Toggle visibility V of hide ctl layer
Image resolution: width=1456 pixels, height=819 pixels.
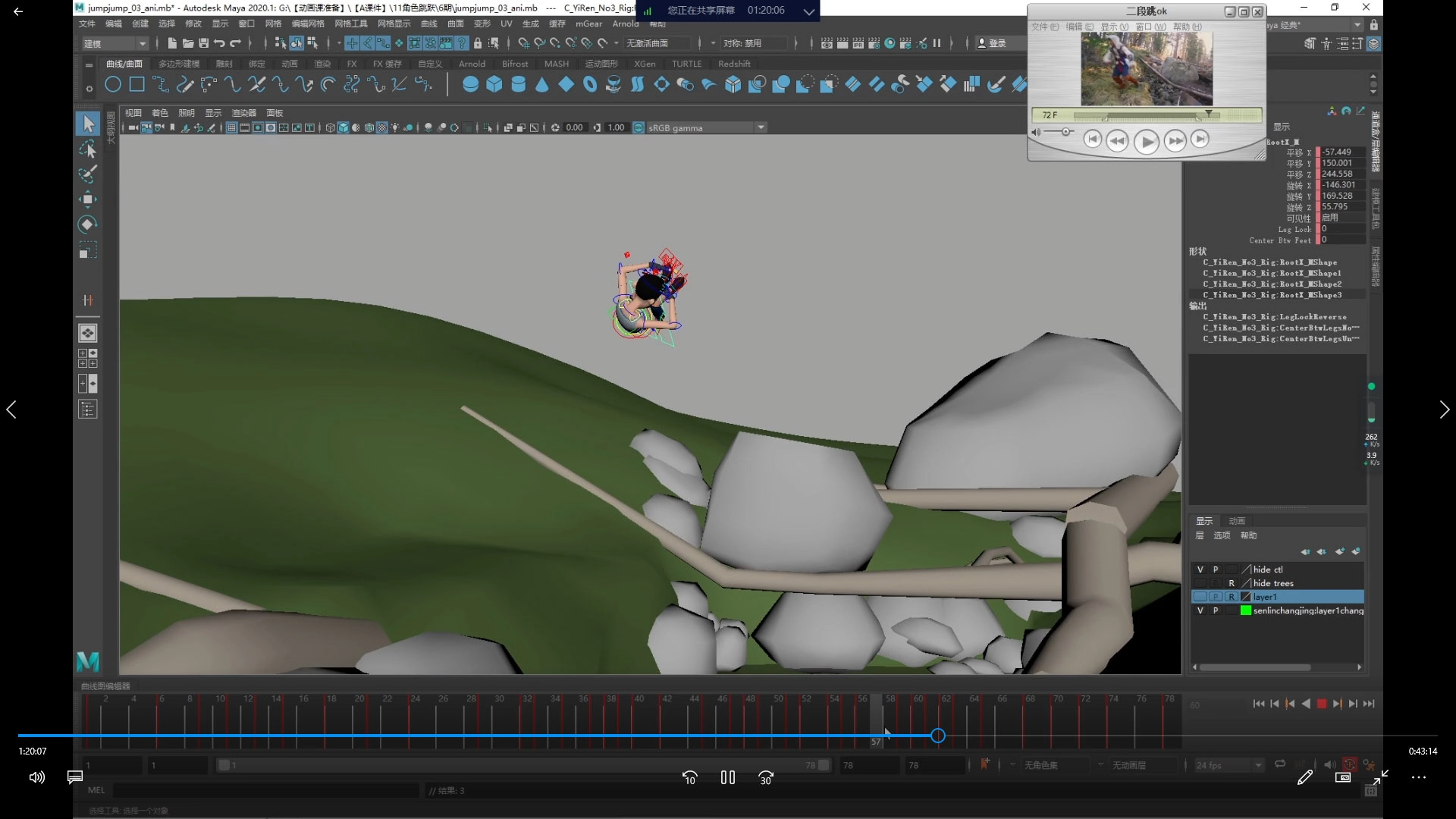(1200, 570)
